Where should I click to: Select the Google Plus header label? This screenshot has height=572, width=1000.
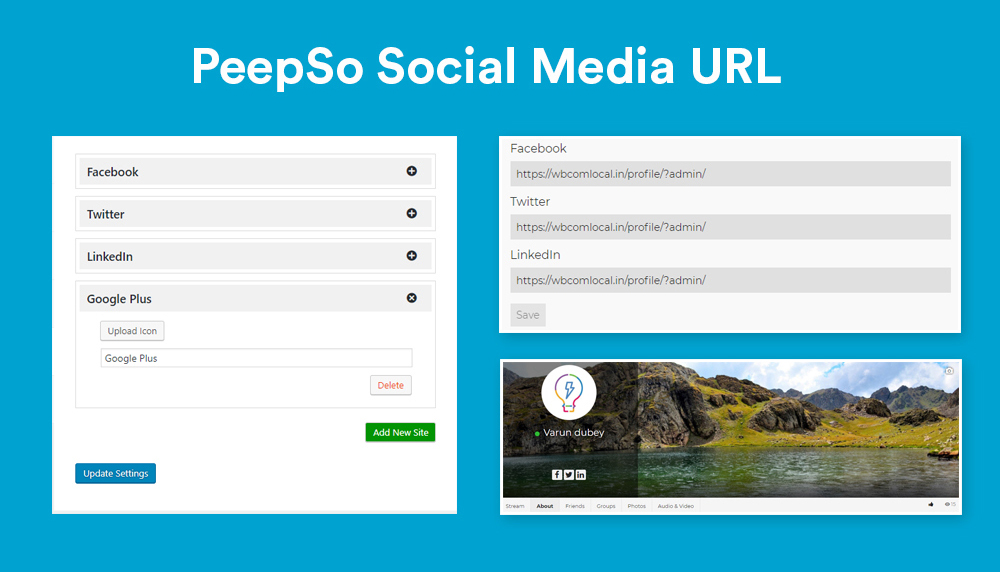[119, 298]
